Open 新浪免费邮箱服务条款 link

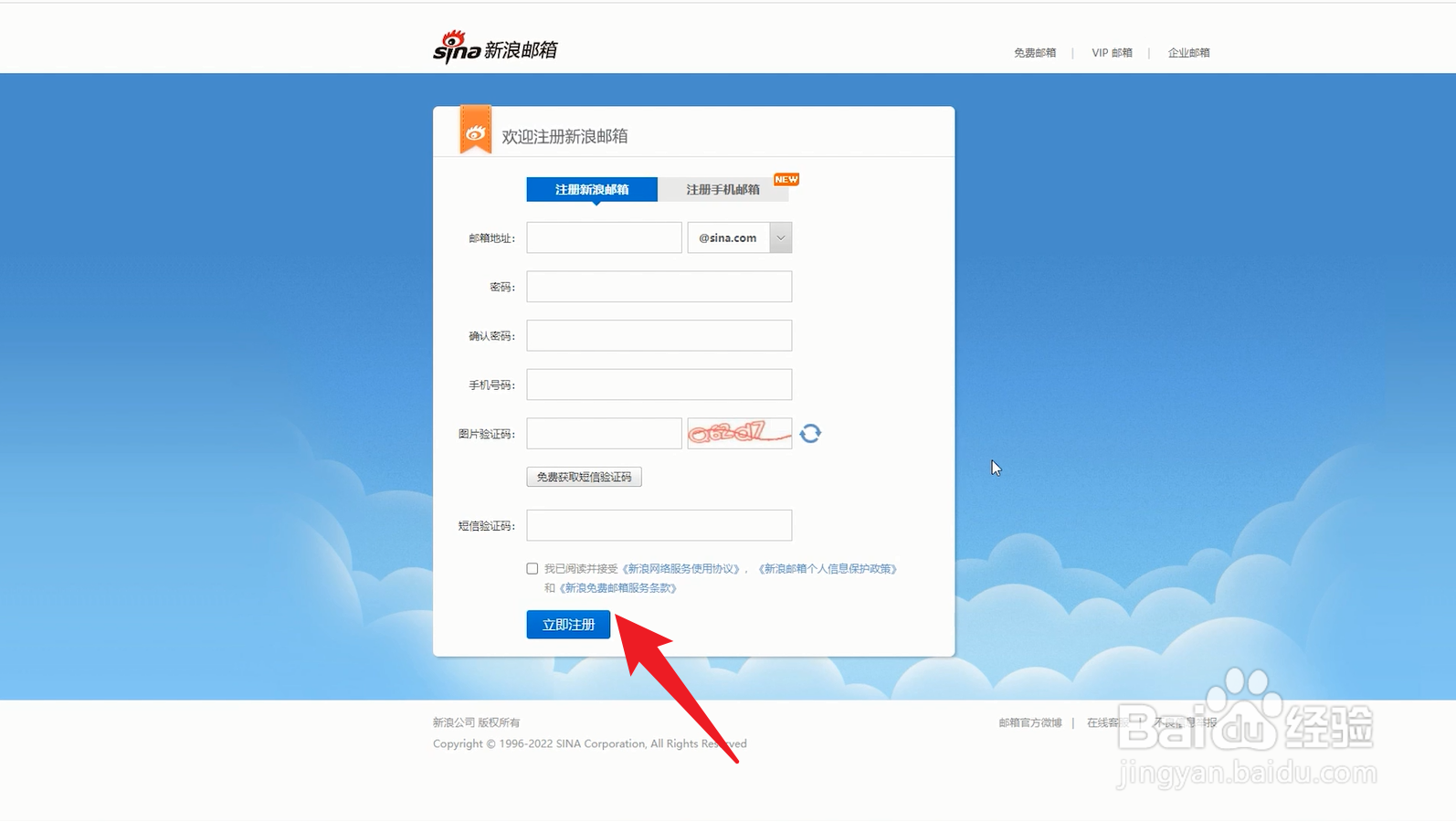617,588
